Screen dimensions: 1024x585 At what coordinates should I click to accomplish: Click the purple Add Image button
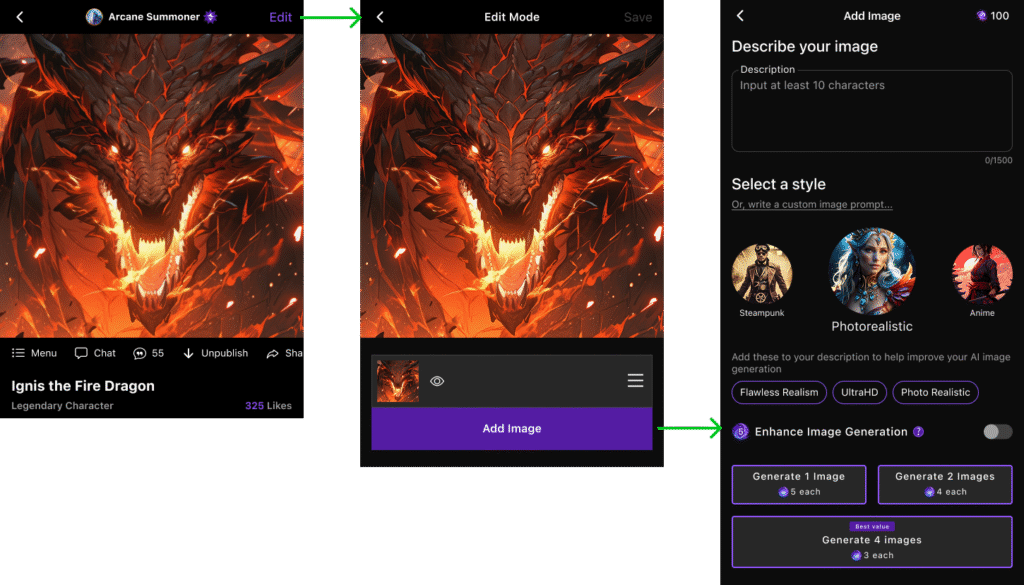512,428
